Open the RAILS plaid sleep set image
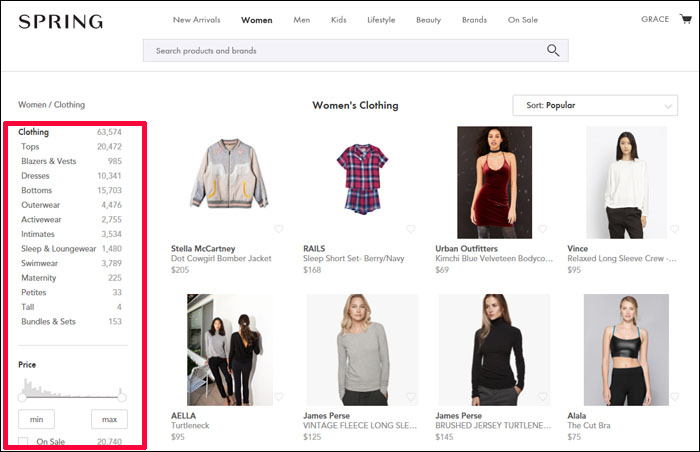Viewport: 700px width, 452px height. click(362, 178)
